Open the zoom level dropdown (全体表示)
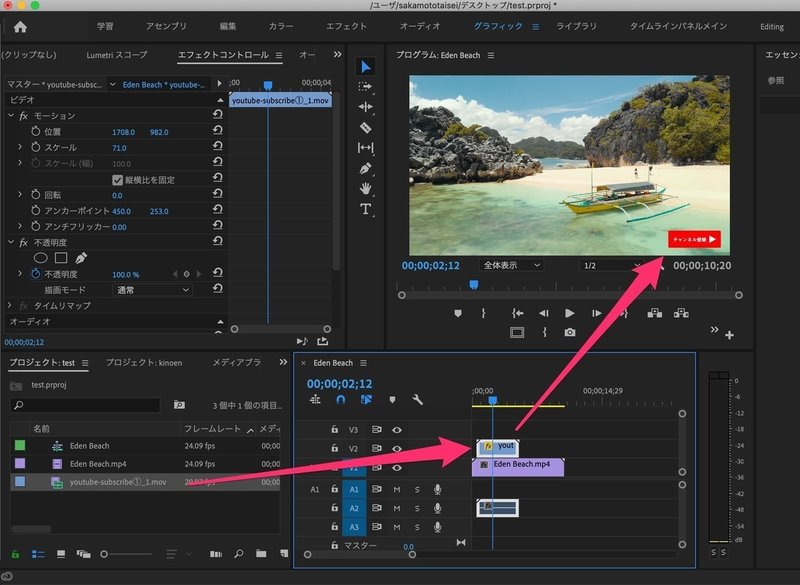 512,265
